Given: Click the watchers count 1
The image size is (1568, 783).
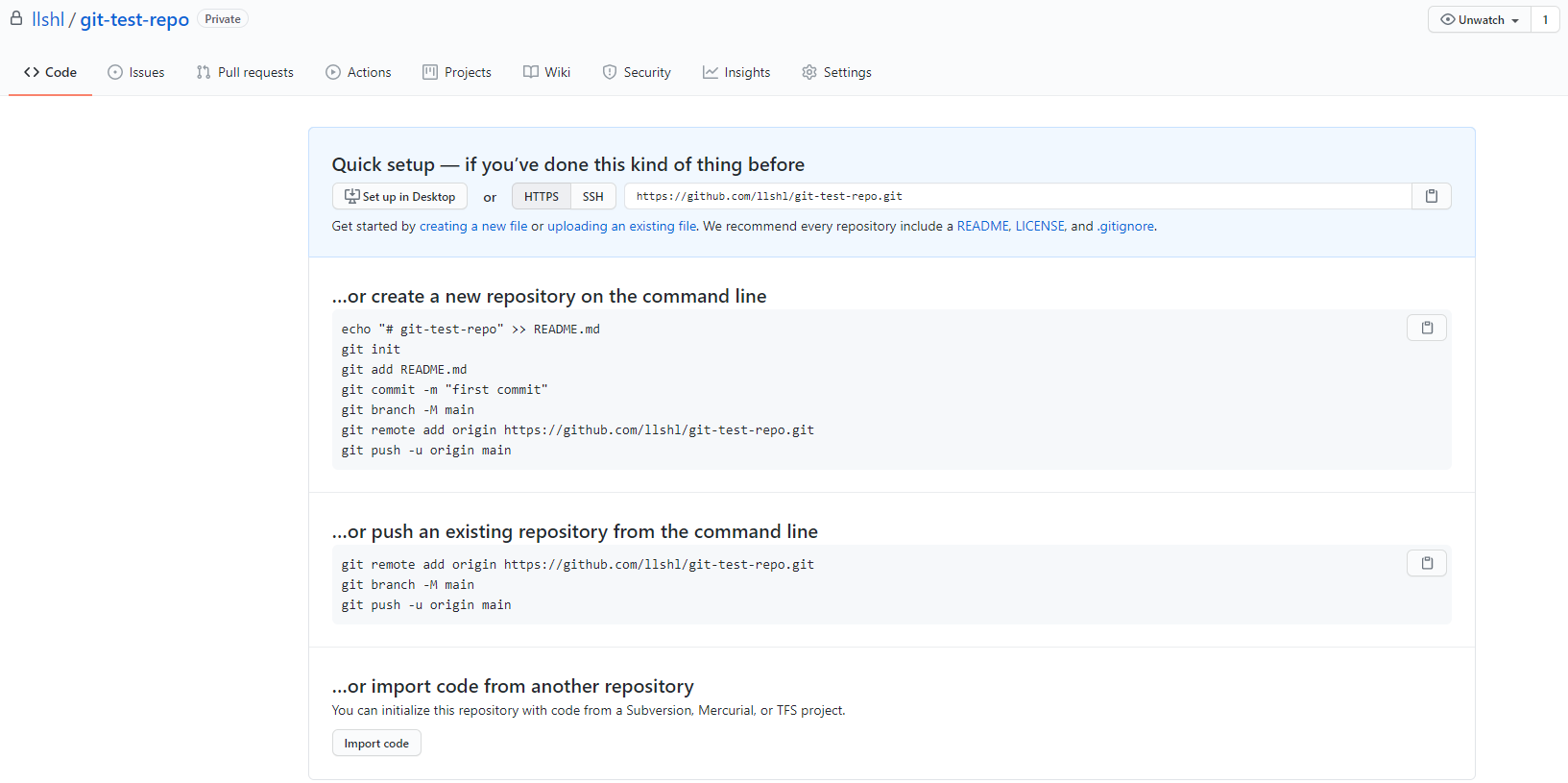Looking at the screenshot, I should point(1545,19).
